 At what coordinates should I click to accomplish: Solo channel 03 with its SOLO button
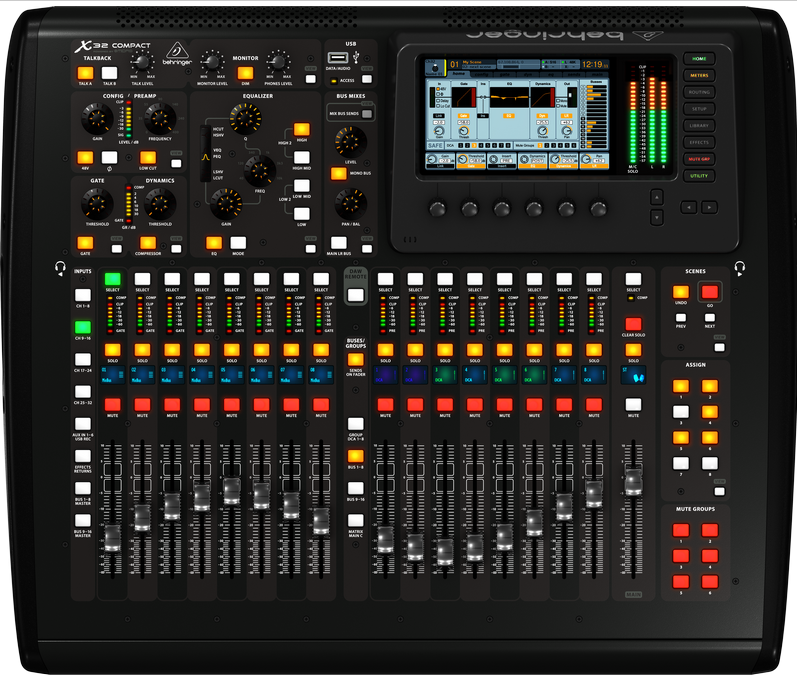[172, 350]
